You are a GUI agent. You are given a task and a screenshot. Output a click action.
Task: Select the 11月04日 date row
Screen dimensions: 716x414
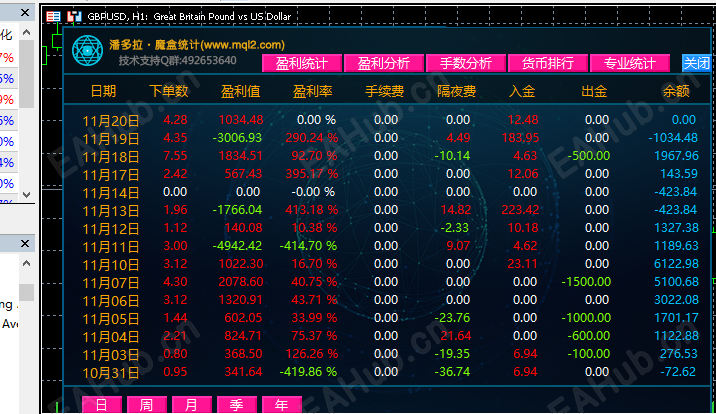tap(111, 337)
